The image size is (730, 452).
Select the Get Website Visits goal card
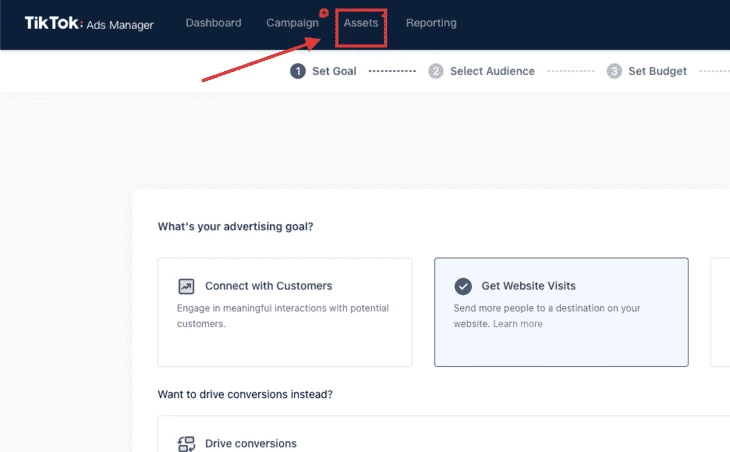(x=561, y=312)
